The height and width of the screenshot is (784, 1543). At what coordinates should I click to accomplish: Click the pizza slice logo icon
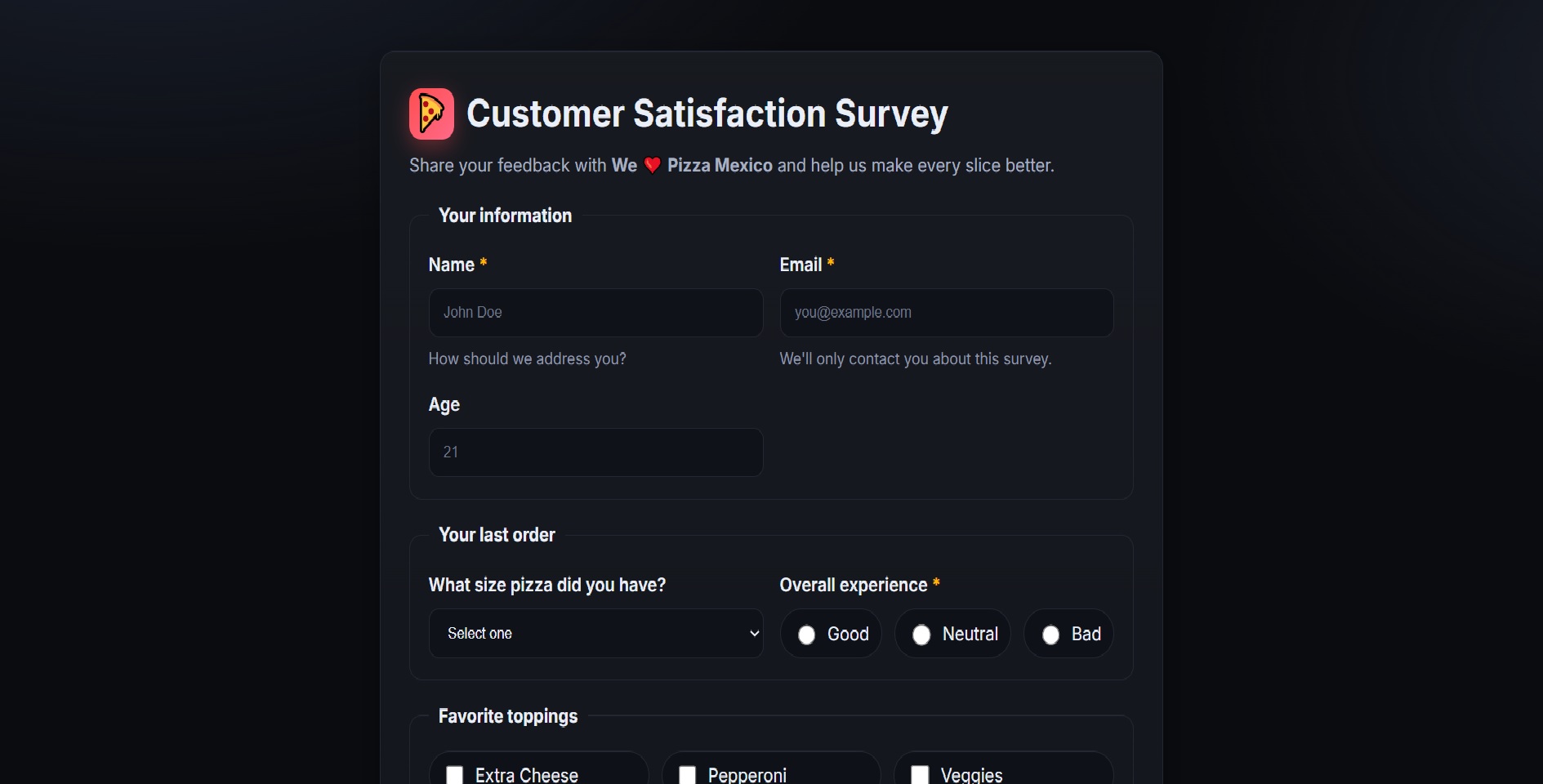click(x=431, y=114)
